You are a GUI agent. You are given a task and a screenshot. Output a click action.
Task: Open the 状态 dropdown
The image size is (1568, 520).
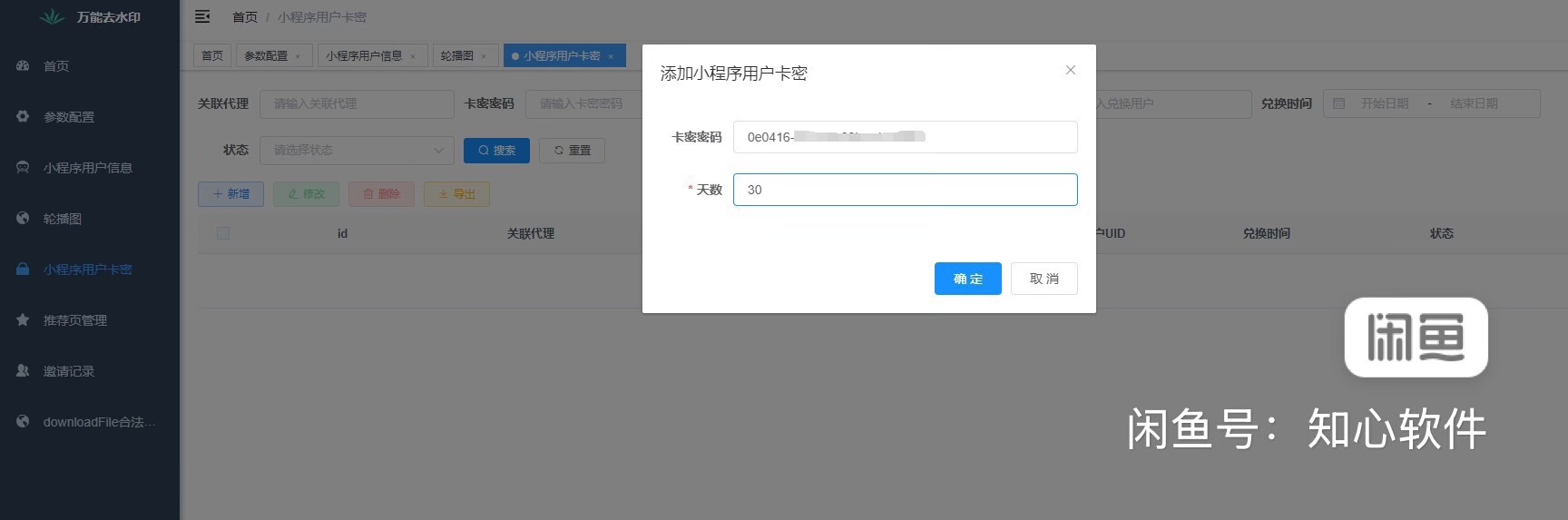(357, 150)
